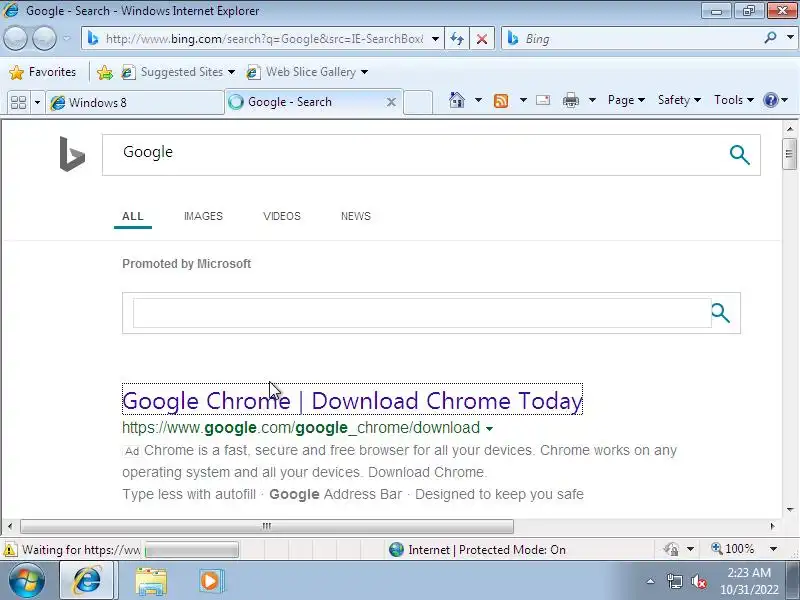Expand the Print options dropdown arrow
Screen dimensions: 800x600
(592, 100)
